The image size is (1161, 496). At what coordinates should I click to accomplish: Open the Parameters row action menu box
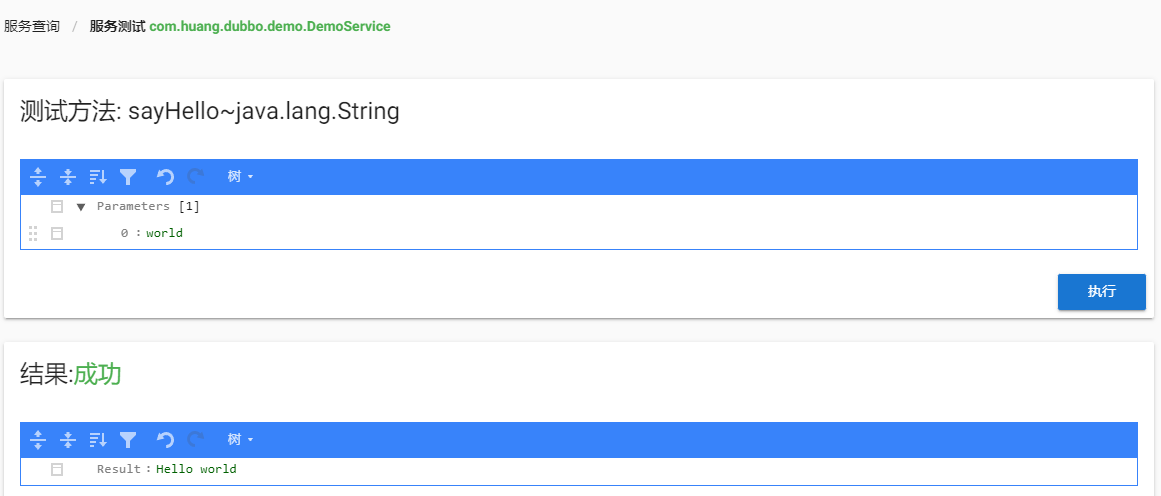[x=57, y=207]
